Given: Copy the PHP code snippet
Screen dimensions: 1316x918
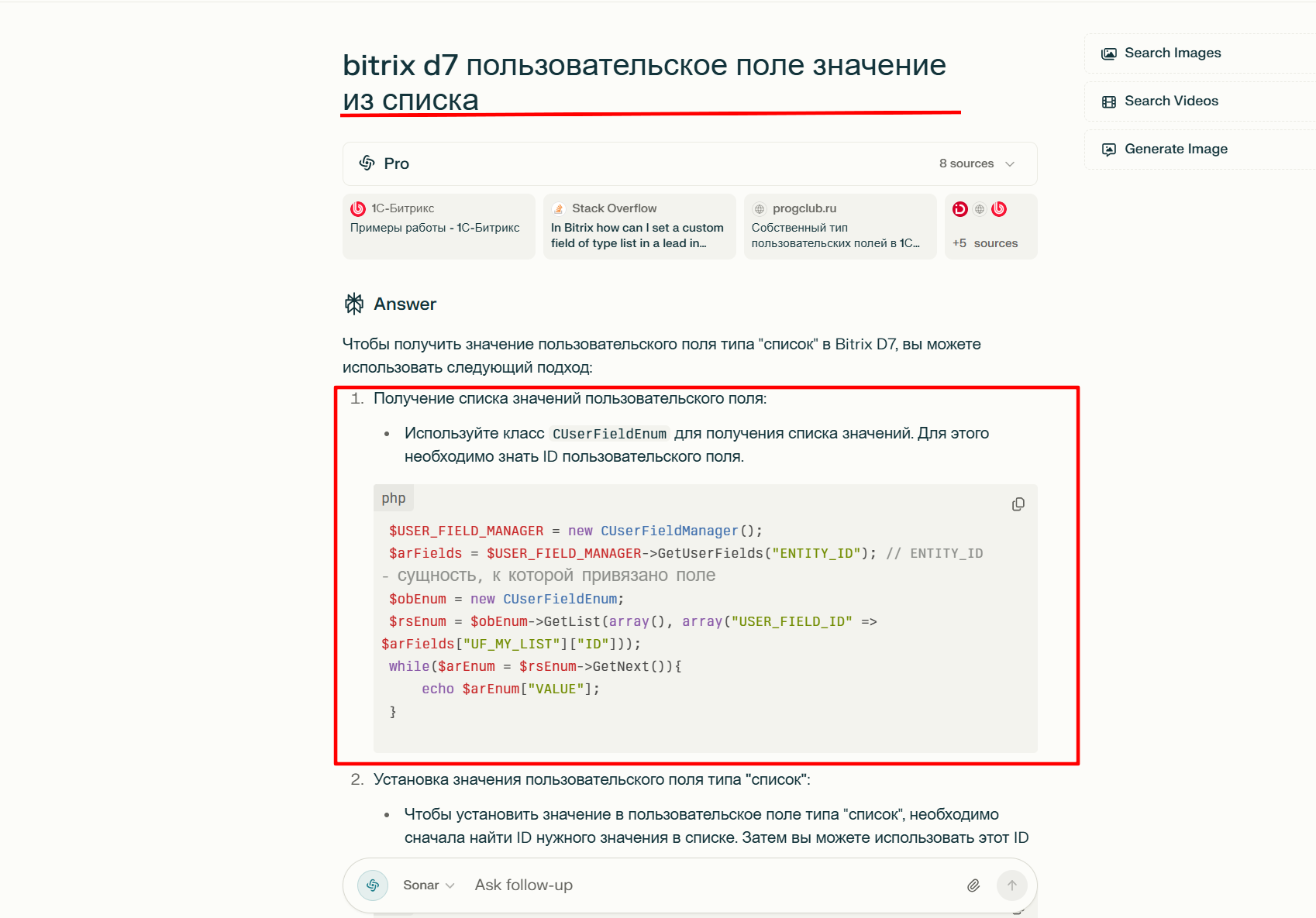Looking at the screenshot, I should pyautogui.click(x=1018, y=504).
